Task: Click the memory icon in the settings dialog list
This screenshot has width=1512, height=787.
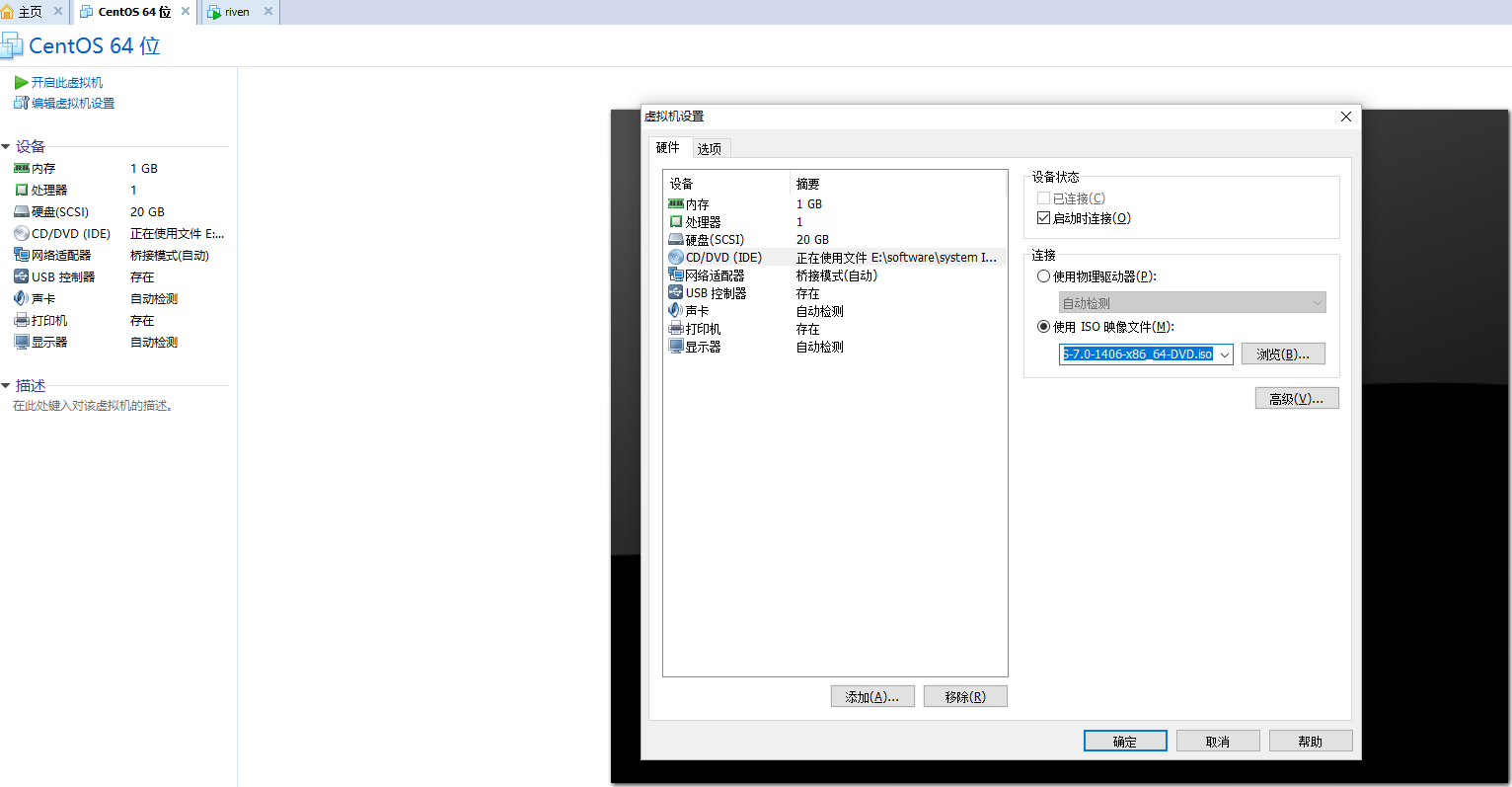Action: coord(676,204)
